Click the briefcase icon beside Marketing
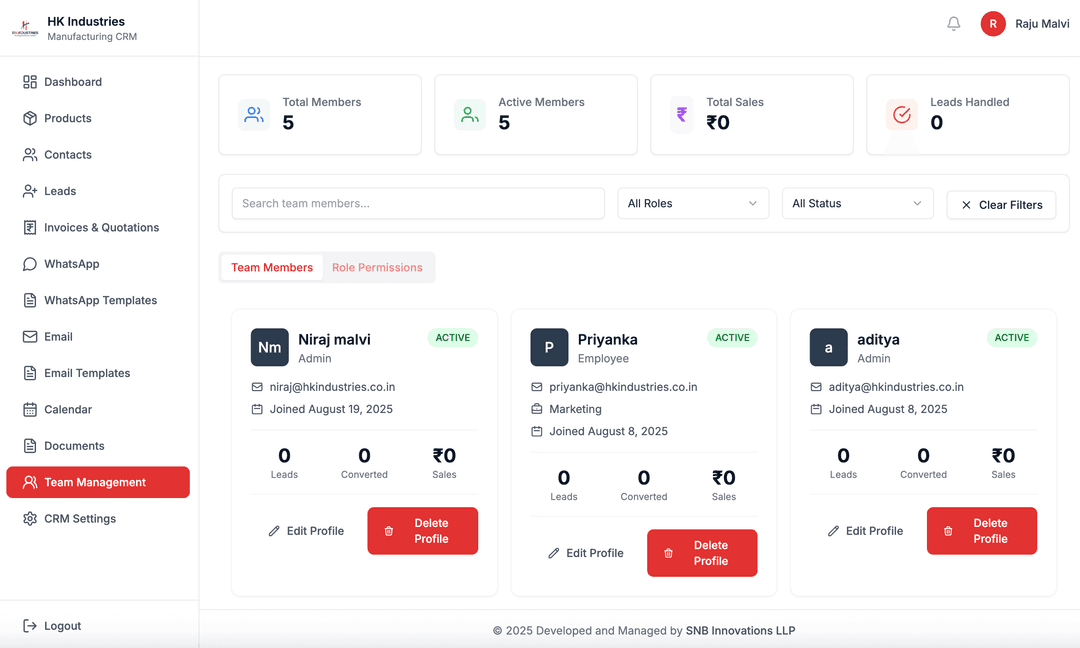This screenshot has height=648, width=1080. click(x=537, y=409)
